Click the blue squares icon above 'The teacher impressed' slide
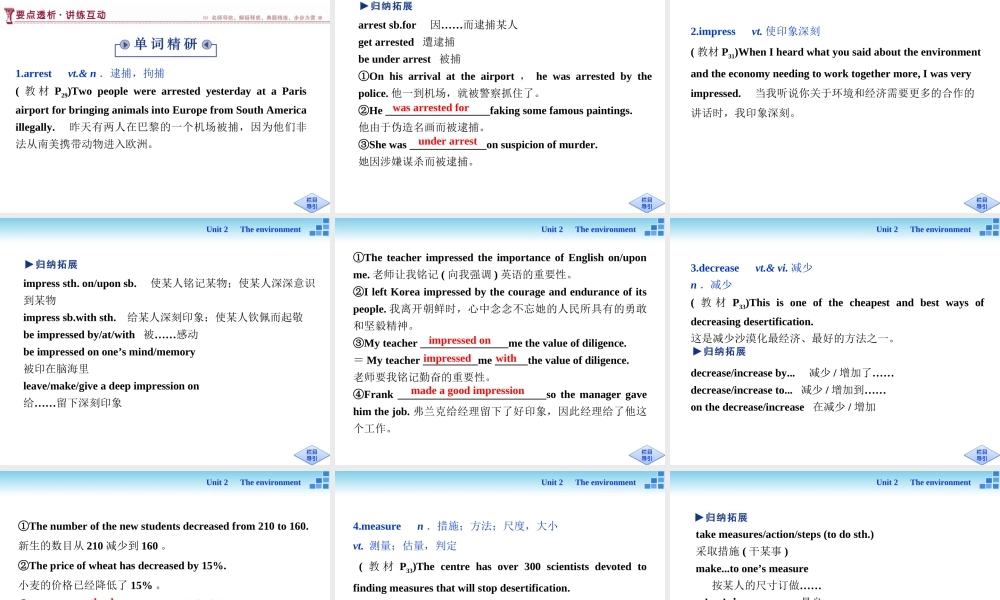Viewport: 1000px width, 600px height. tap(654, 228)
